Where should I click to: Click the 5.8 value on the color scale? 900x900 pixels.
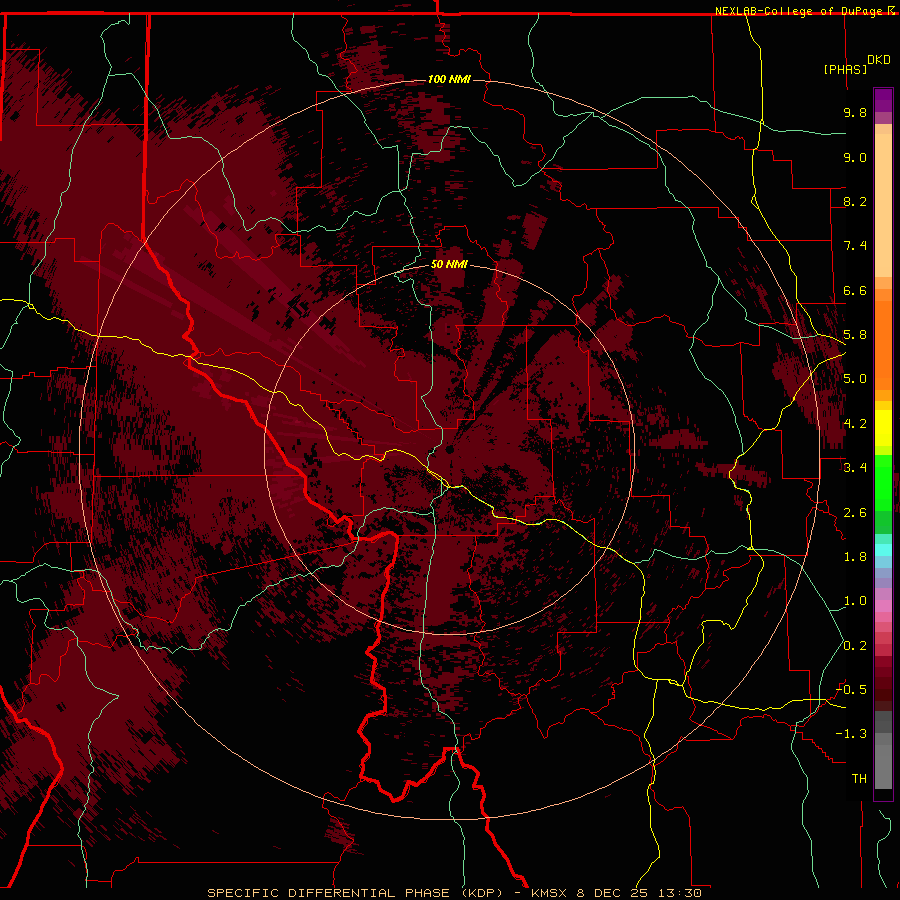pyautogui.click(x=855, y=335)
